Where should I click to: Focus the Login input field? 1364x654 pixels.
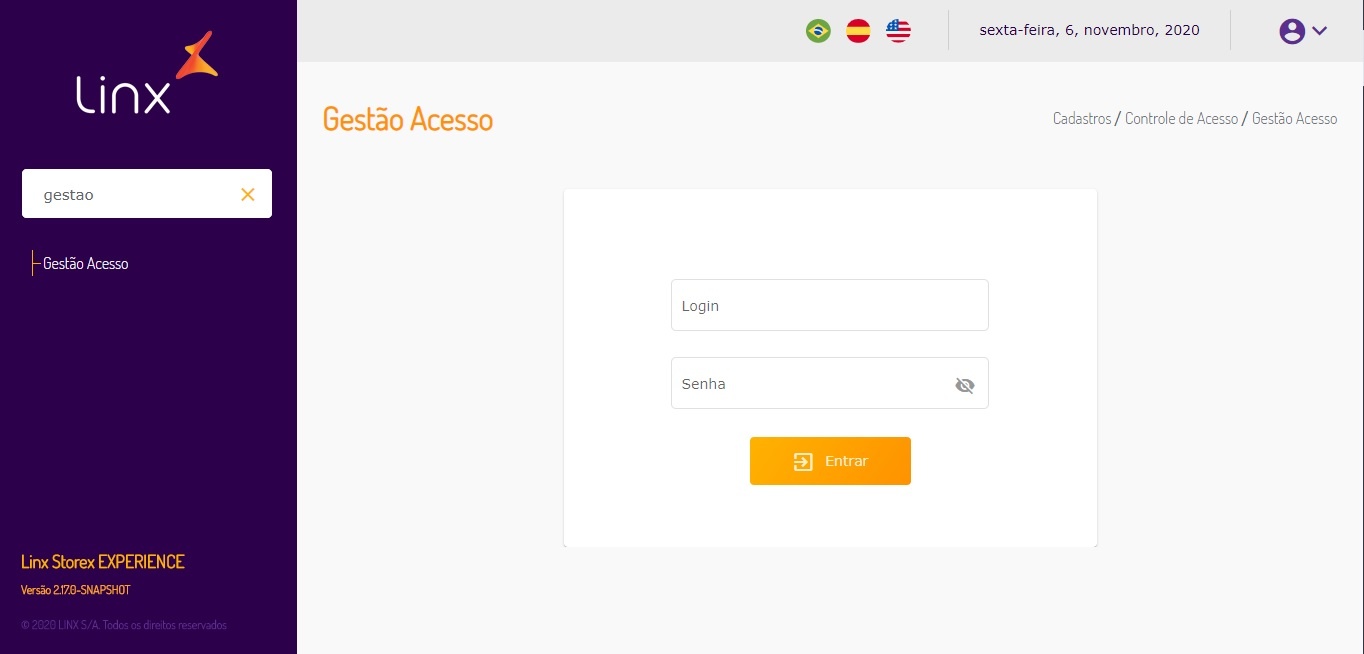point(829,305)
